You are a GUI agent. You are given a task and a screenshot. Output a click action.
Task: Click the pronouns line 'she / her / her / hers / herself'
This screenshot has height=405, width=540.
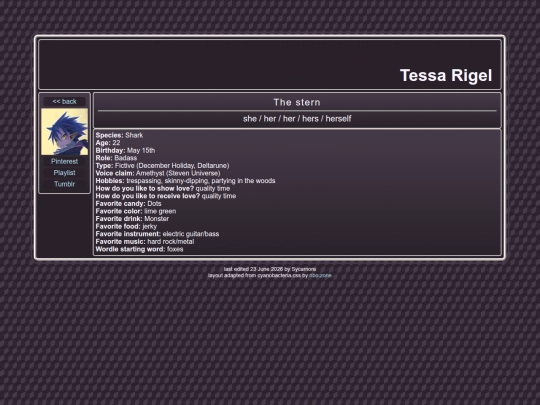297,119
